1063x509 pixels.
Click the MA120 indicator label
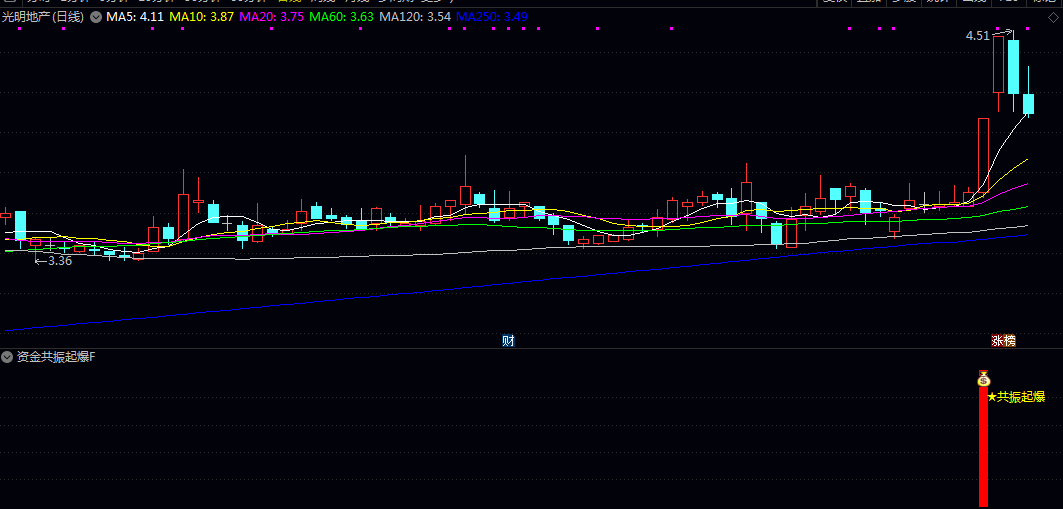click(414, 18)
